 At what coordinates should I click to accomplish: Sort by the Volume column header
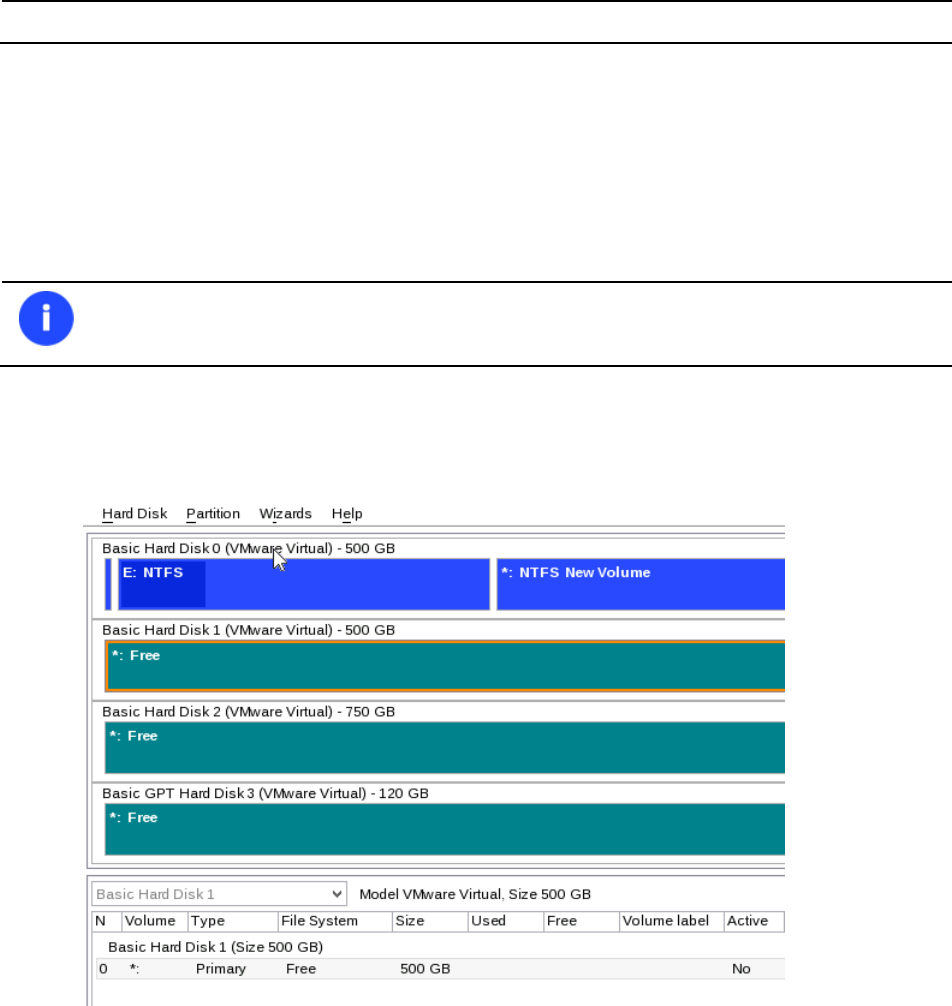pos(155,921)
